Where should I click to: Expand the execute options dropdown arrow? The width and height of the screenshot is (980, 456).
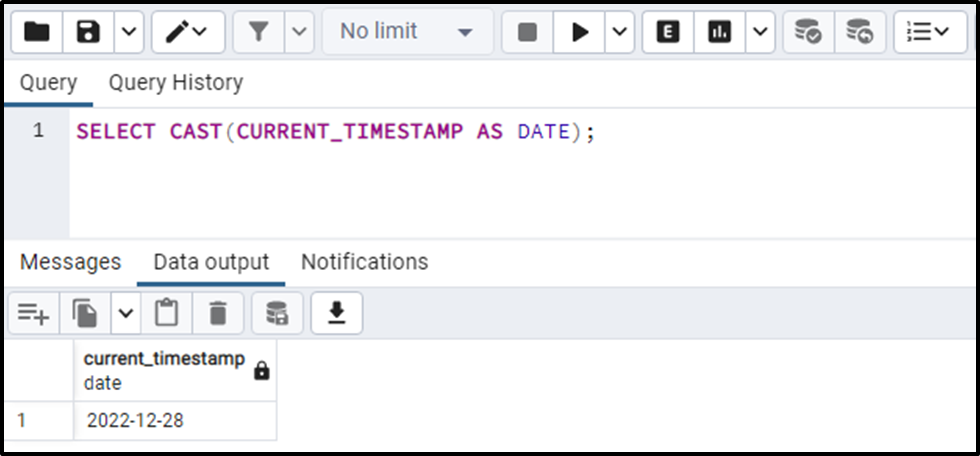point(619,32)
